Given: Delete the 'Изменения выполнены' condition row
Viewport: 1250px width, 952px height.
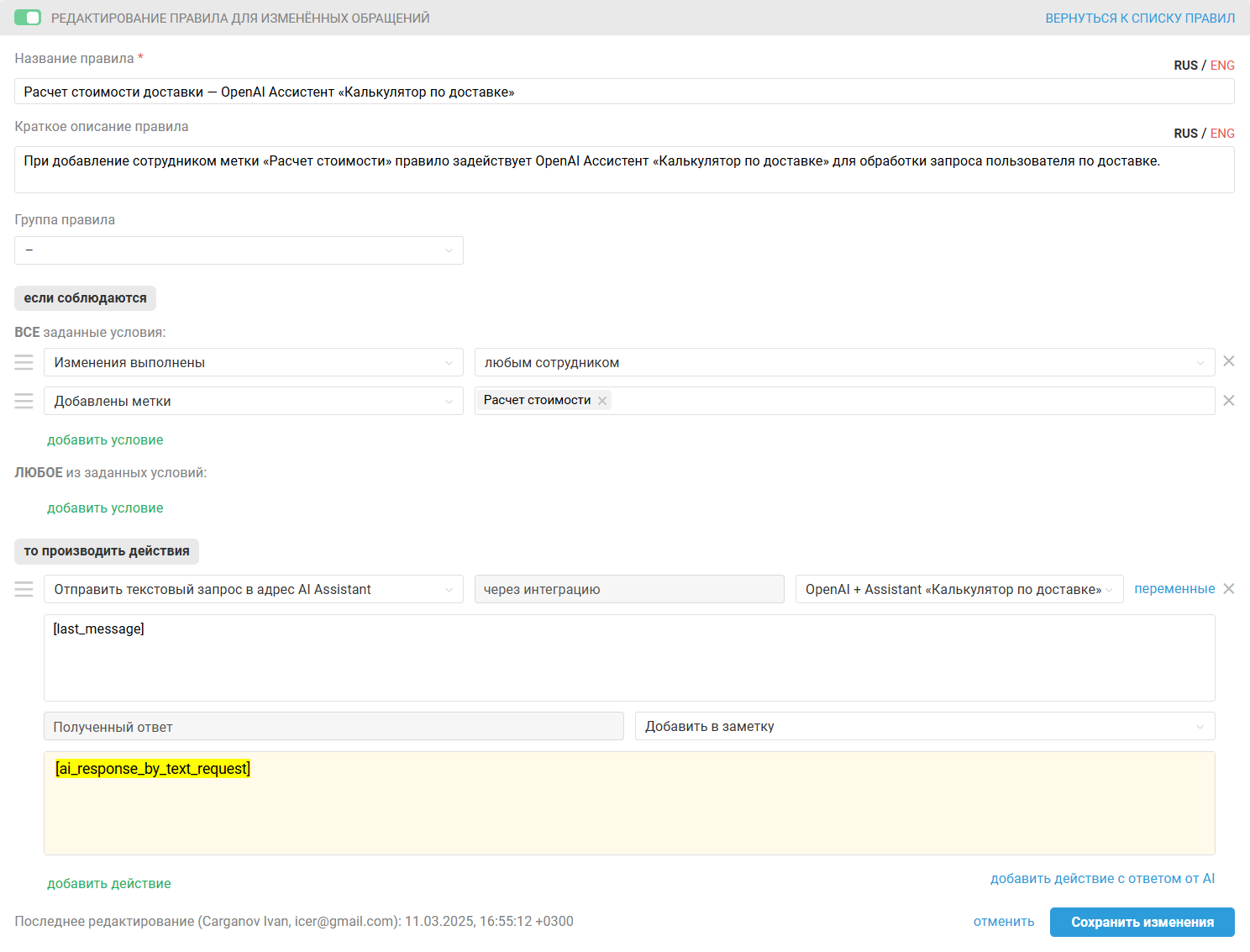Looking at the screenshot, I should click(x=1229, y=361).
